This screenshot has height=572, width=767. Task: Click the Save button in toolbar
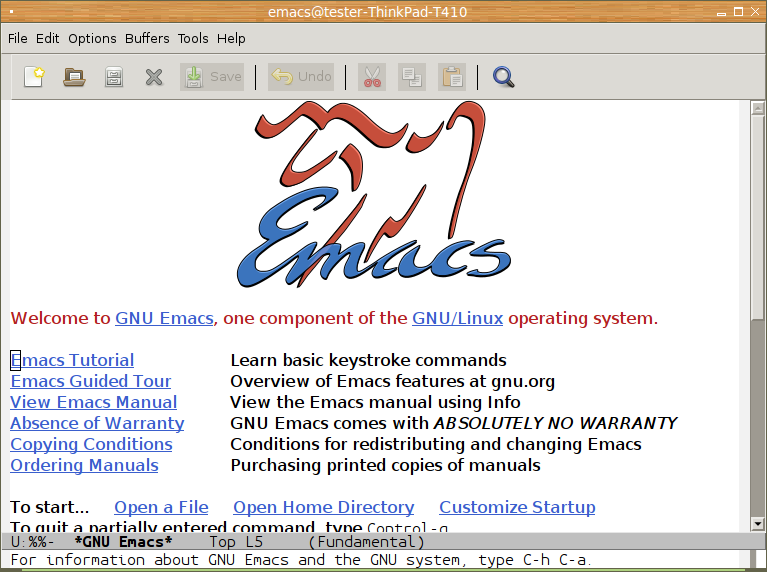[x=212, y=77]
